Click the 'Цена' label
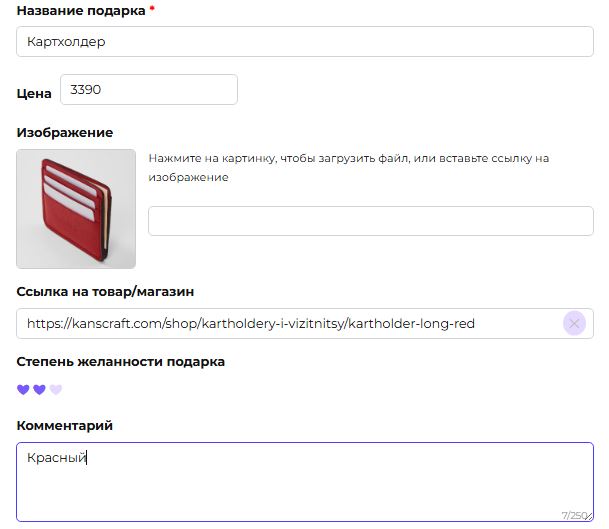The height and width of the screenshot is (529, 609). [34, 94]
